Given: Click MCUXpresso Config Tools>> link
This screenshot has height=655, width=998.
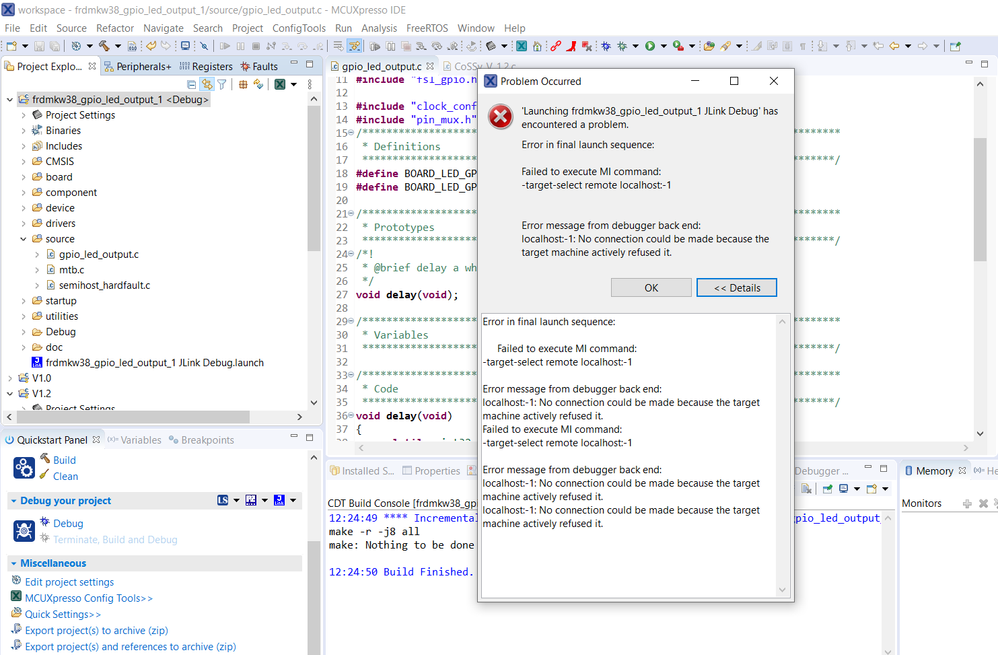Looking at the screenshot, I should [x=88, y=598].
